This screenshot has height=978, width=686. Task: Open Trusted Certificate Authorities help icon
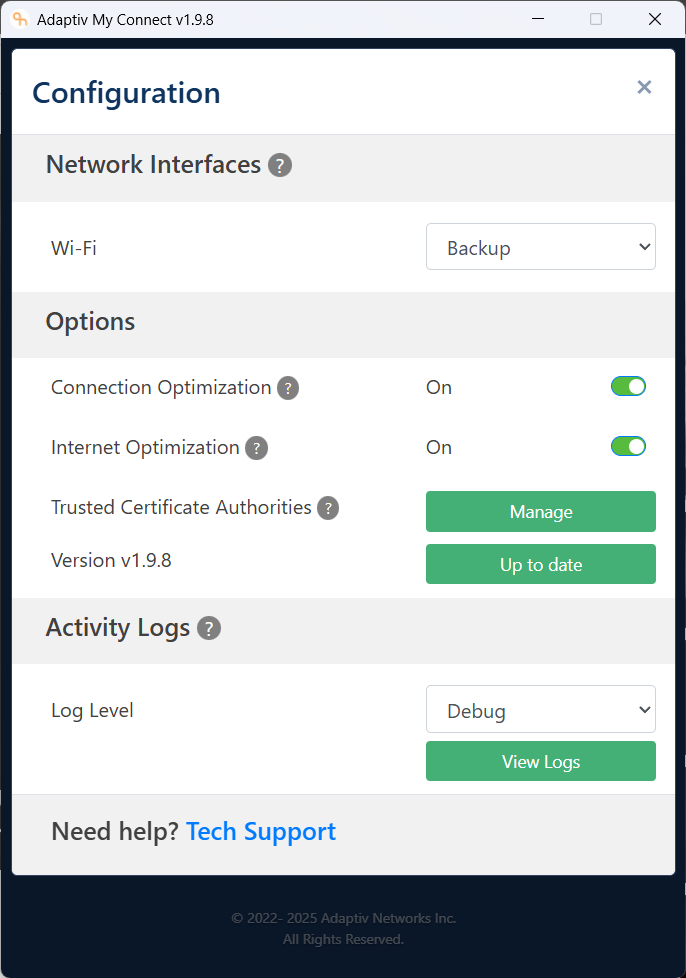pyautogui.click(x=328, y=508)
